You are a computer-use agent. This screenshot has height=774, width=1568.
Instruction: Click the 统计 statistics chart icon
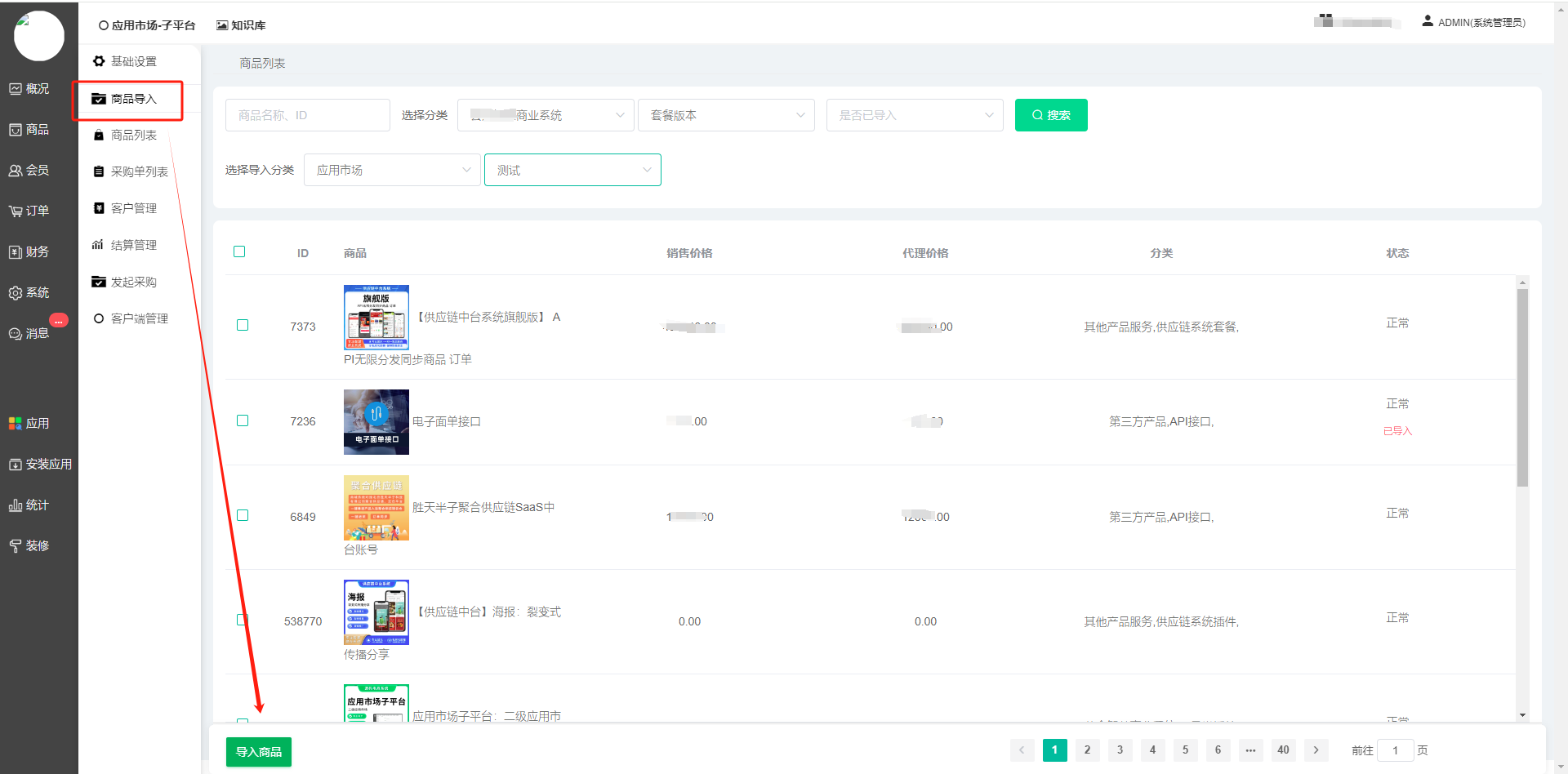[16, 505]
